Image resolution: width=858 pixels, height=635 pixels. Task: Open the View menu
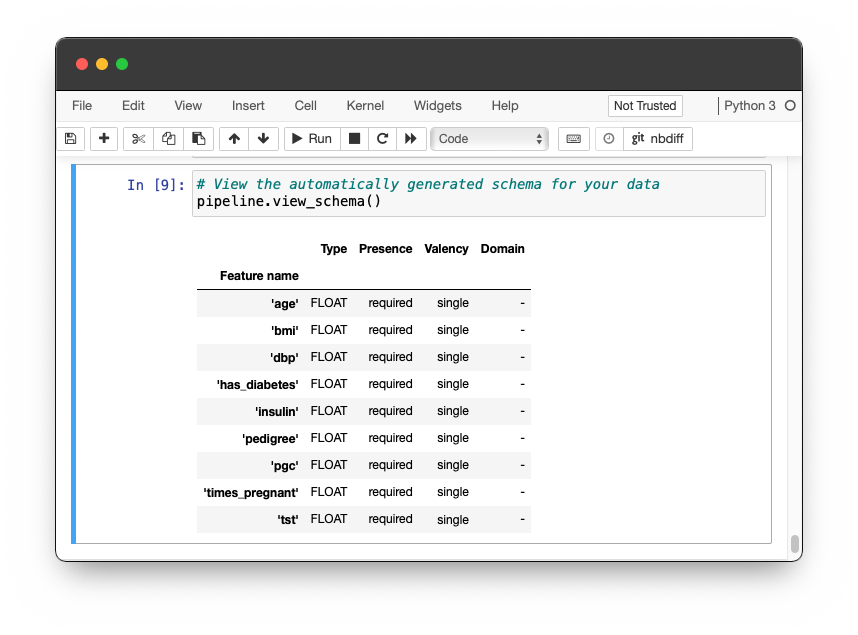(188, 106)
